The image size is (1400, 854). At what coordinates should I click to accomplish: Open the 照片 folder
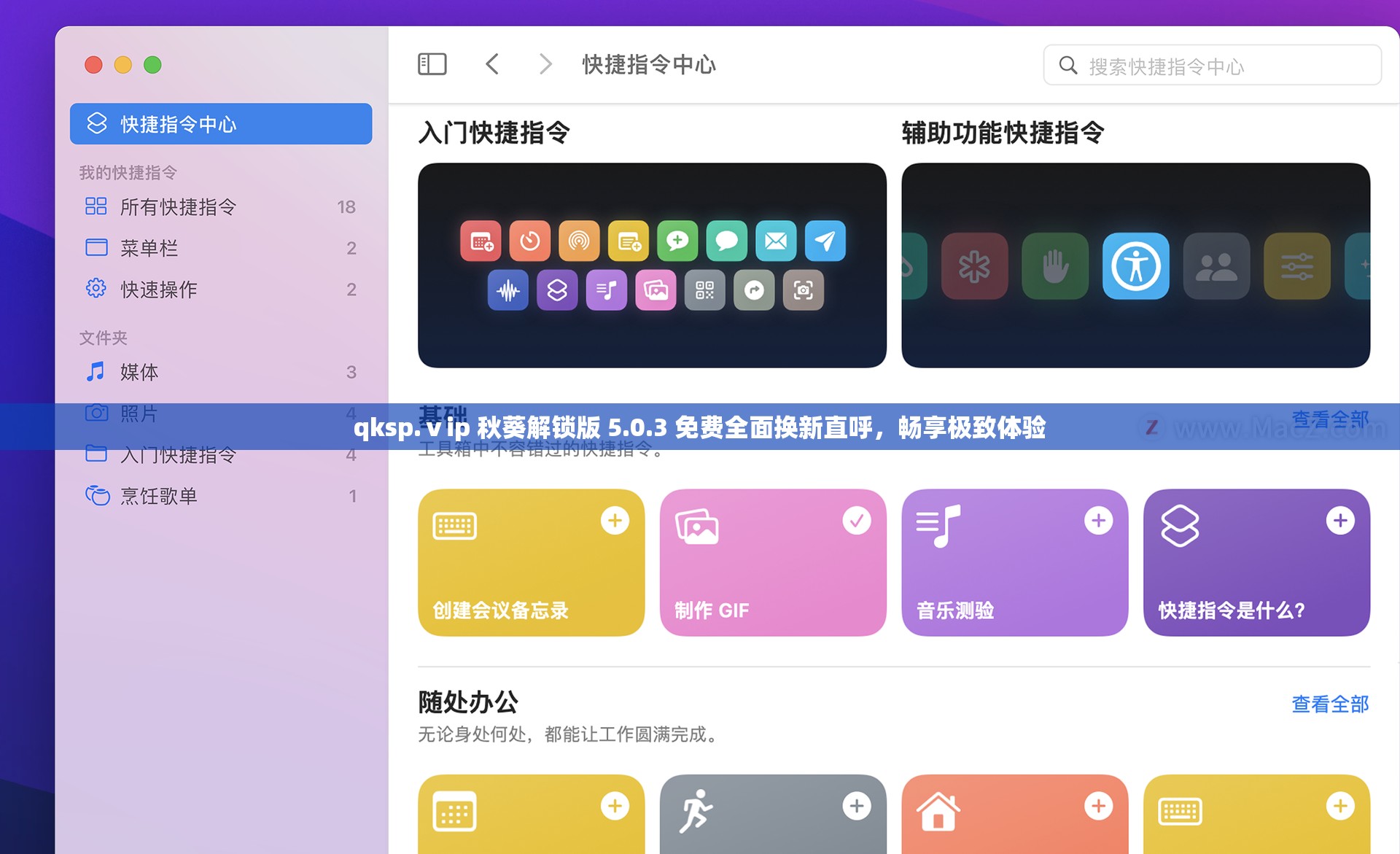coord(139,414)
